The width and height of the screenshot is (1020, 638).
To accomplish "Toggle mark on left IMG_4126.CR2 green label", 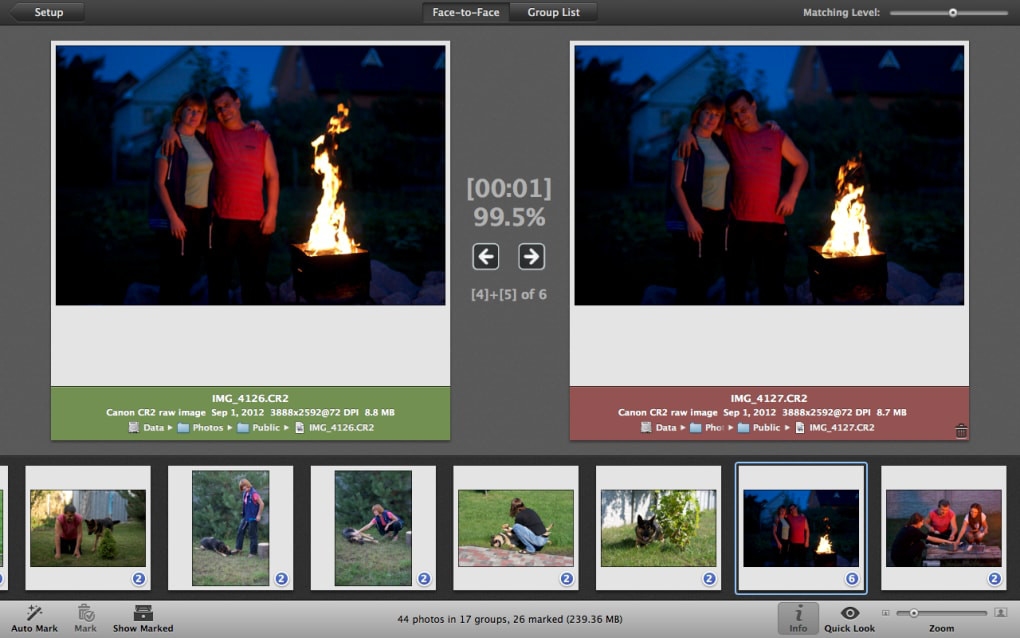I will pos(250,413).
